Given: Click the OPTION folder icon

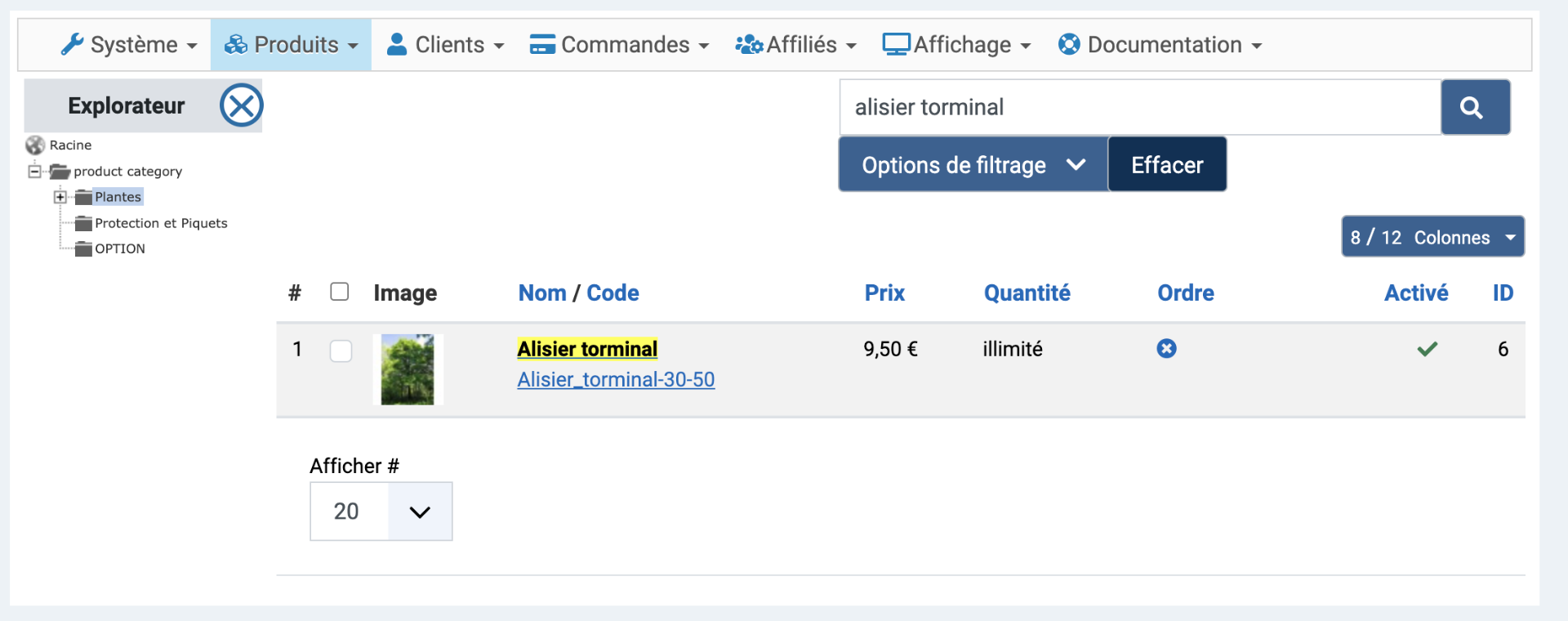Looking at the screenshot, I should [83, 249].
